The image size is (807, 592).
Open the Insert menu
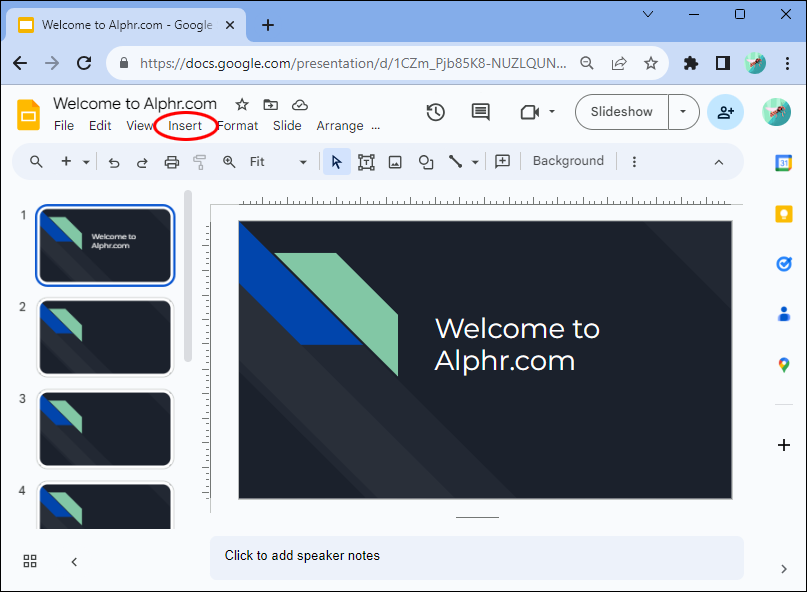coord(185,126)
